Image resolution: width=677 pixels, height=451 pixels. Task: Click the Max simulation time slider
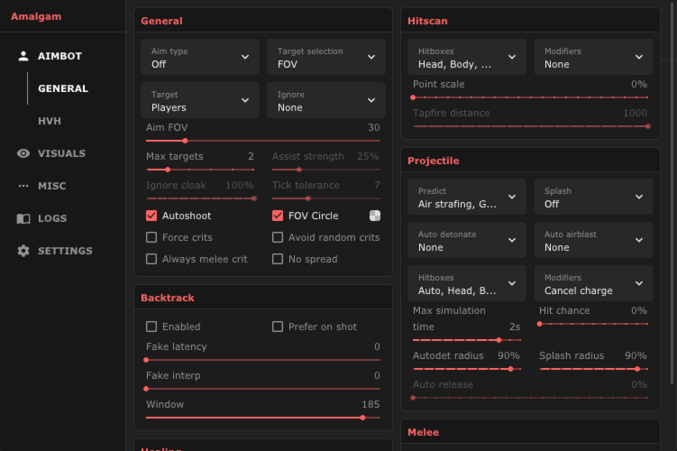[467, 340]
